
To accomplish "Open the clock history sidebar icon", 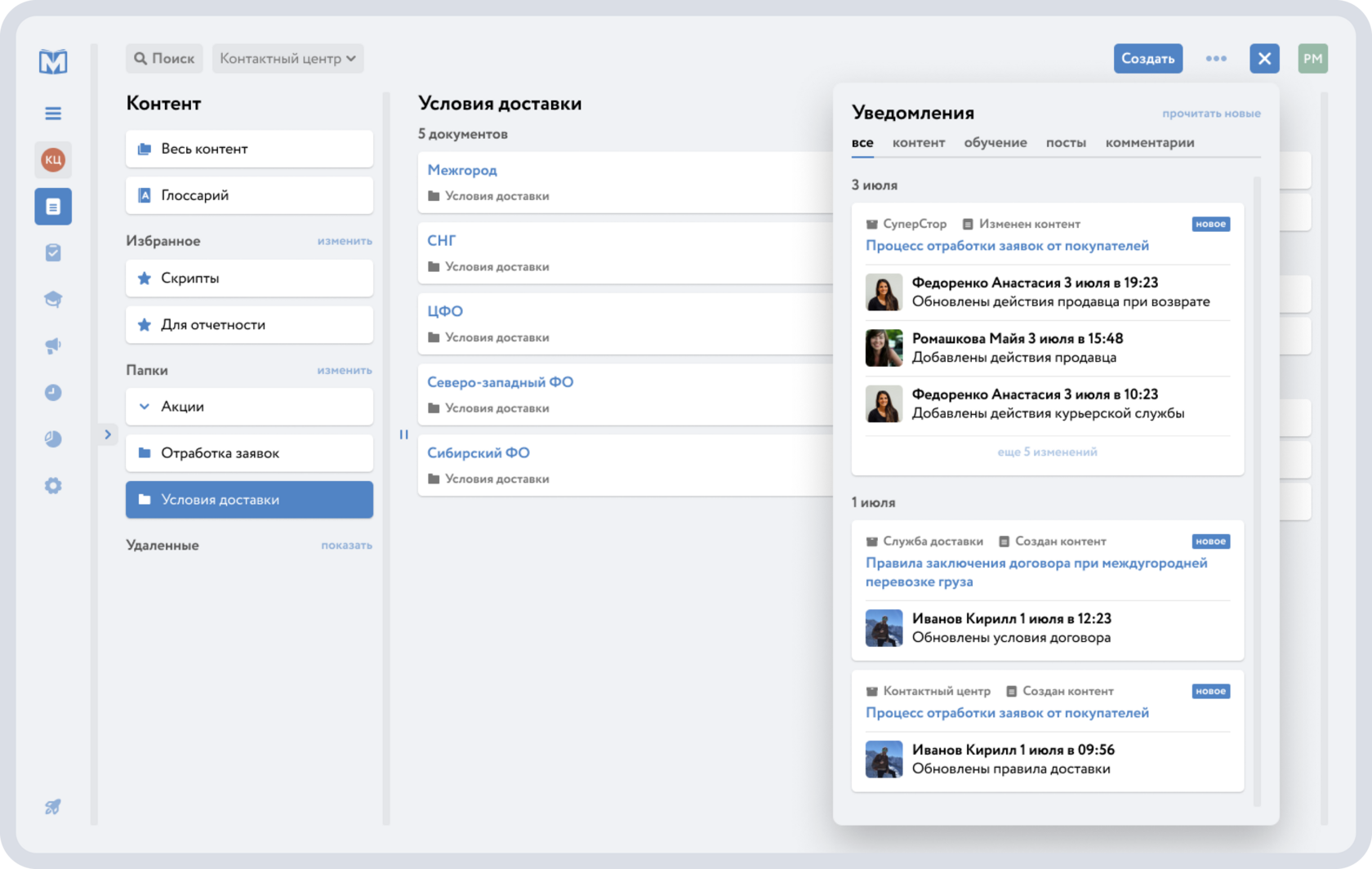I will pos(53,393).
